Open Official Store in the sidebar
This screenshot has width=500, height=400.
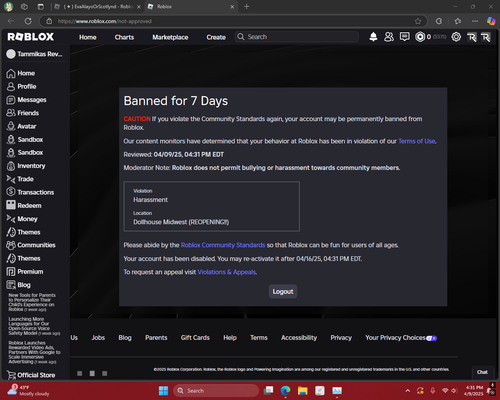(31, 375)
